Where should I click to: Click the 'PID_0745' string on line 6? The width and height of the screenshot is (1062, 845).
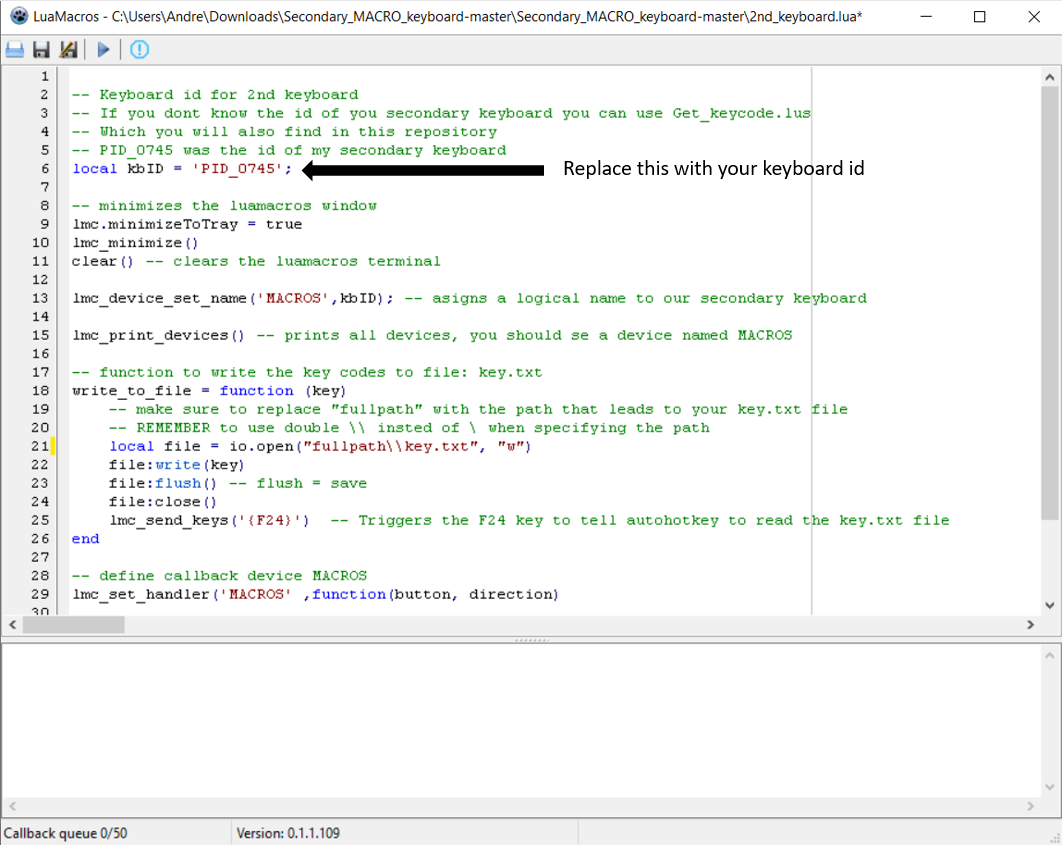click(x=237, y=169)
